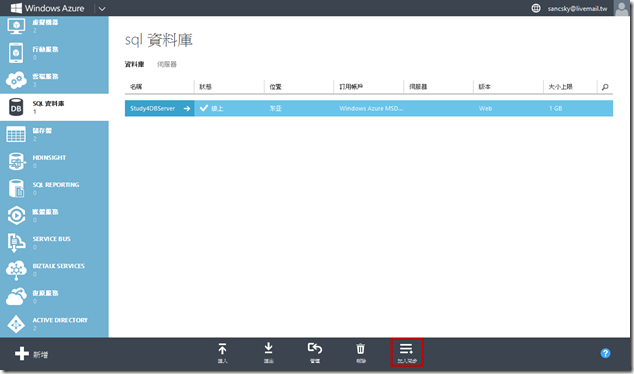
Task: Open HDInsight in the sidebar
Action: [54, 161]
